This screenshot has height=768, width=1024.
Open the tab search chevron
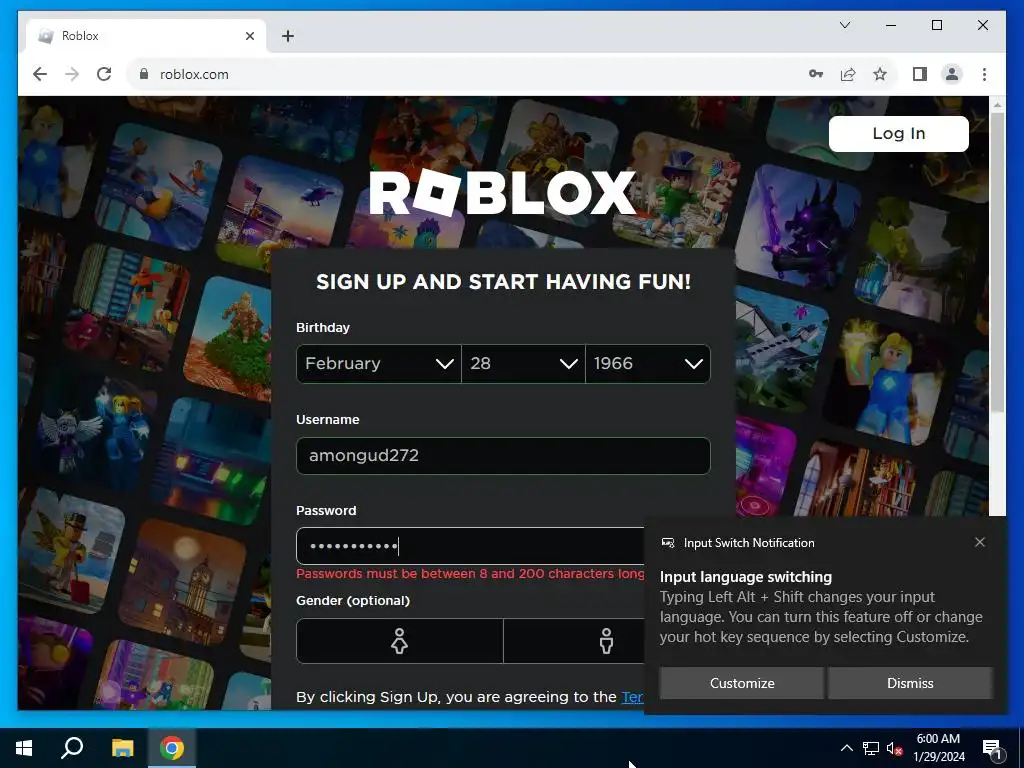coord(845,25)
